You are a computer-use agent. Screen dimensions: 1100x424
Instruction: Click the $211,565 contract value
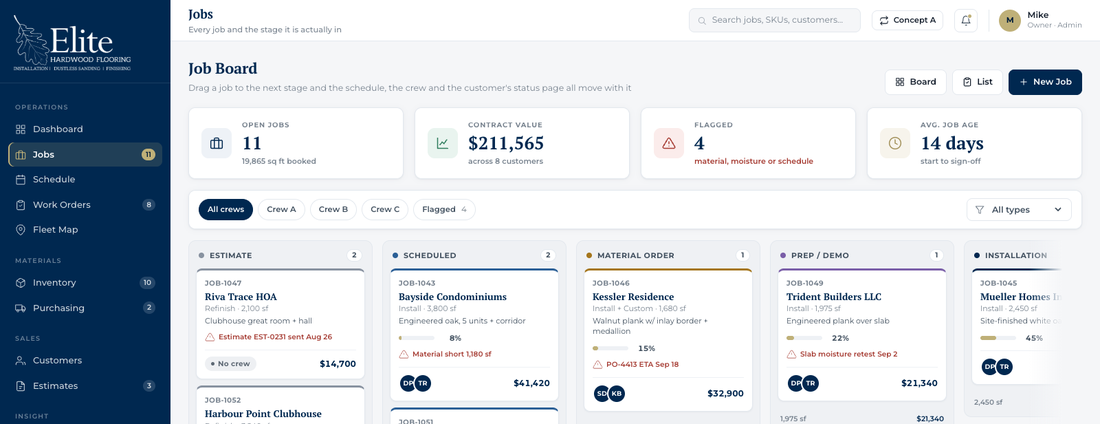pos(506,143)
